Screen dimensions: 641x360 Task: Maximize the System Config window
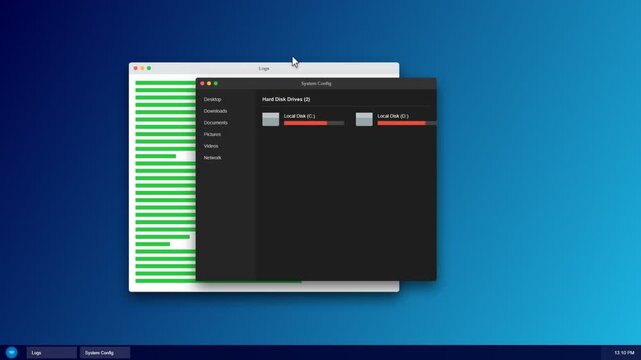point(216,83)
